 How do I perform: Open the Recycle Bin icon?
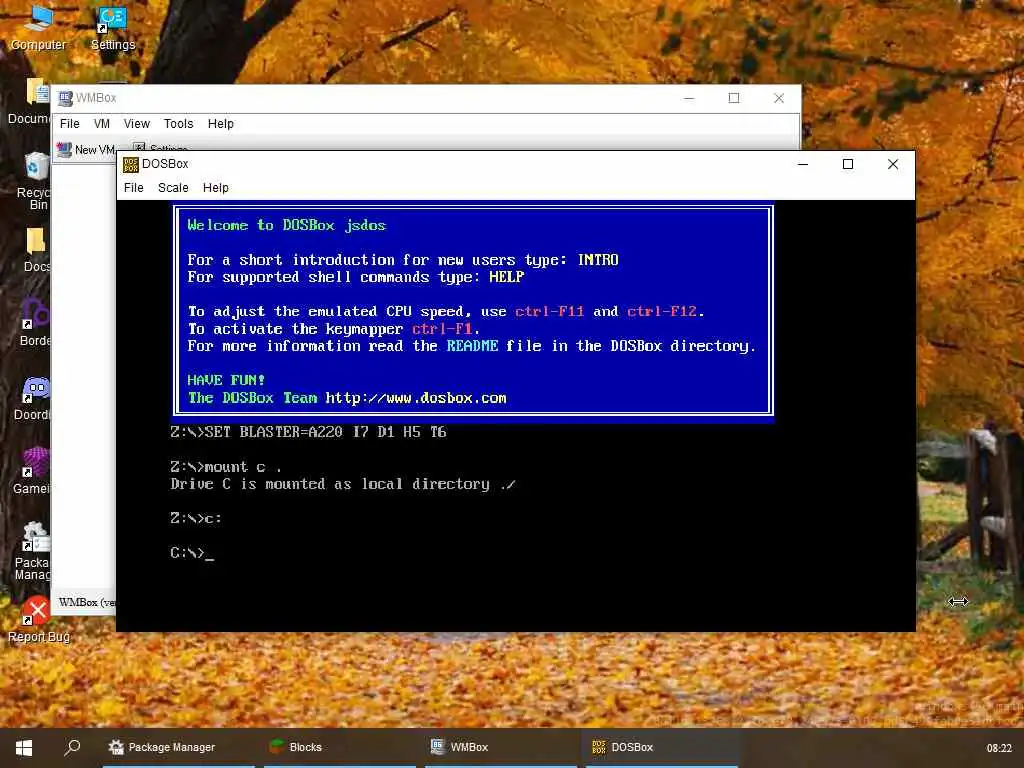coord(33,181)
